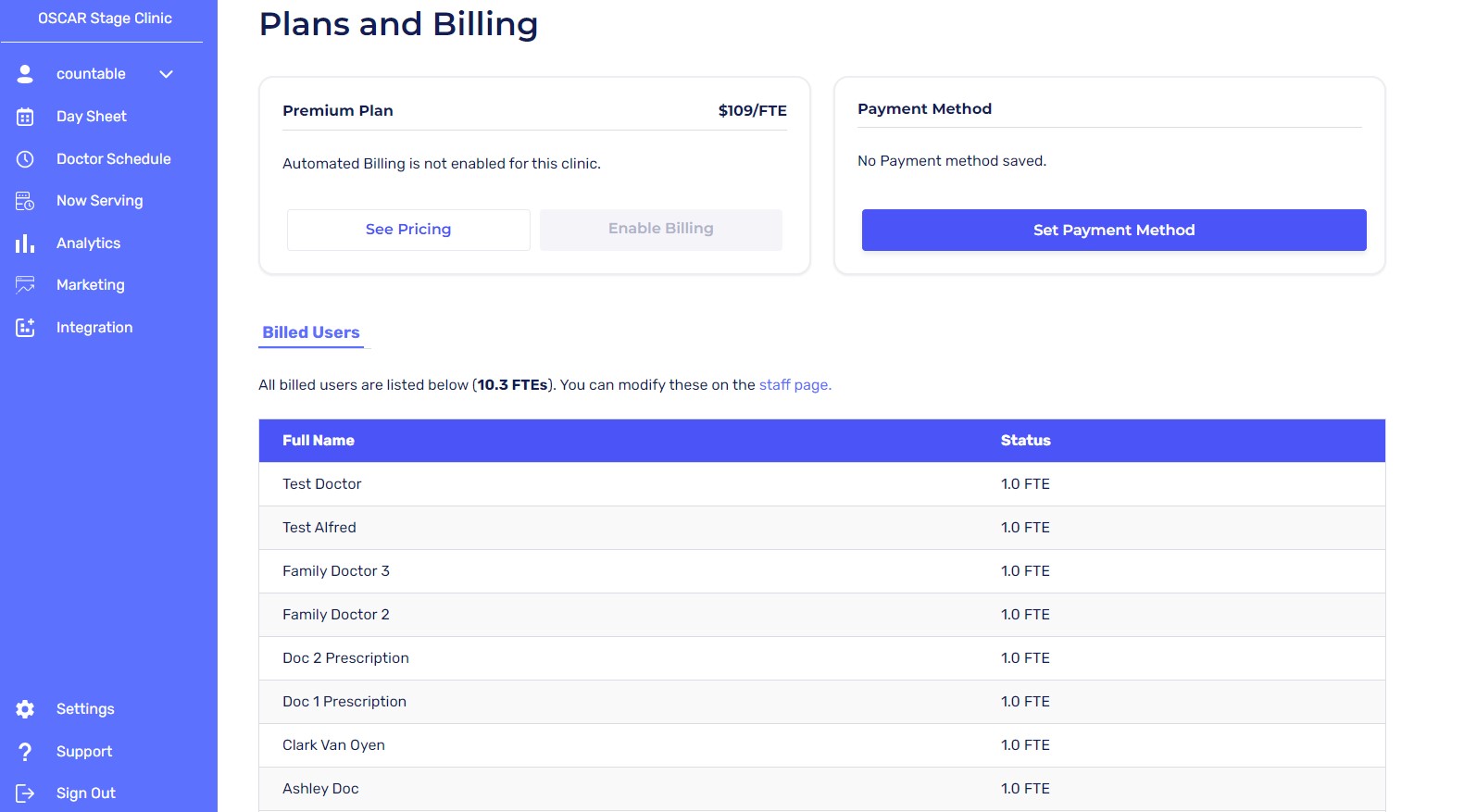
Task: Click the Doctor Schedule clock icon
Action: tap(25, 159)
